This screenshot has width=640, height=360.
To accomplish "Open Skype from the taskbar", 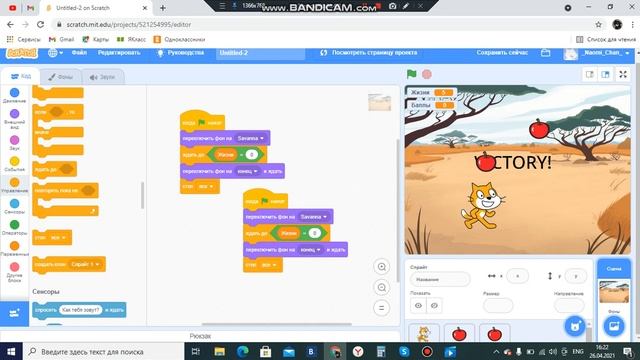I will 404,351.
